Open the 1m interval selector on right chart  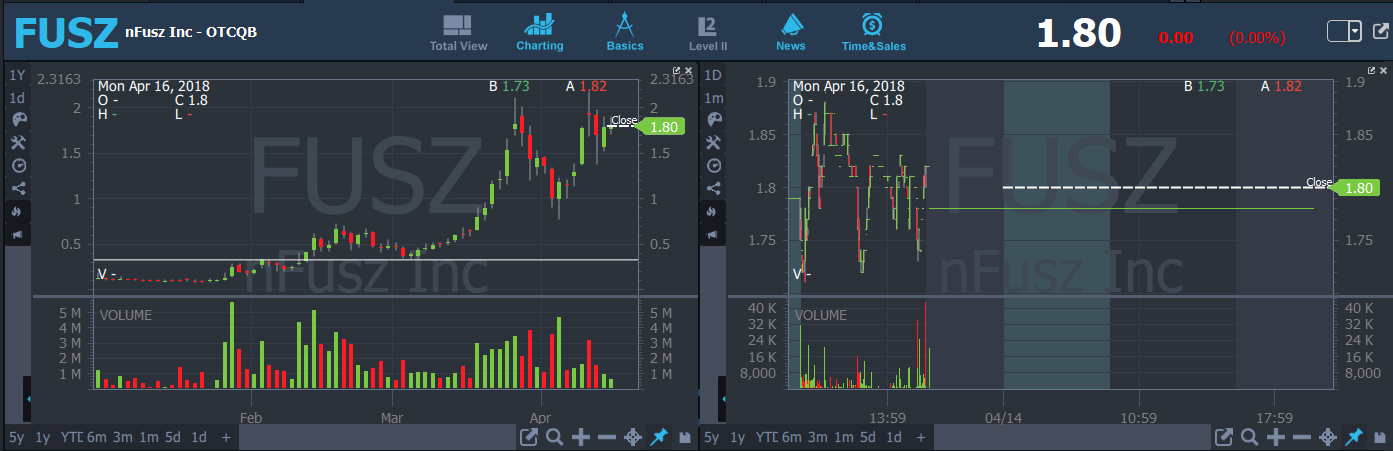click(x=714, y=98)
